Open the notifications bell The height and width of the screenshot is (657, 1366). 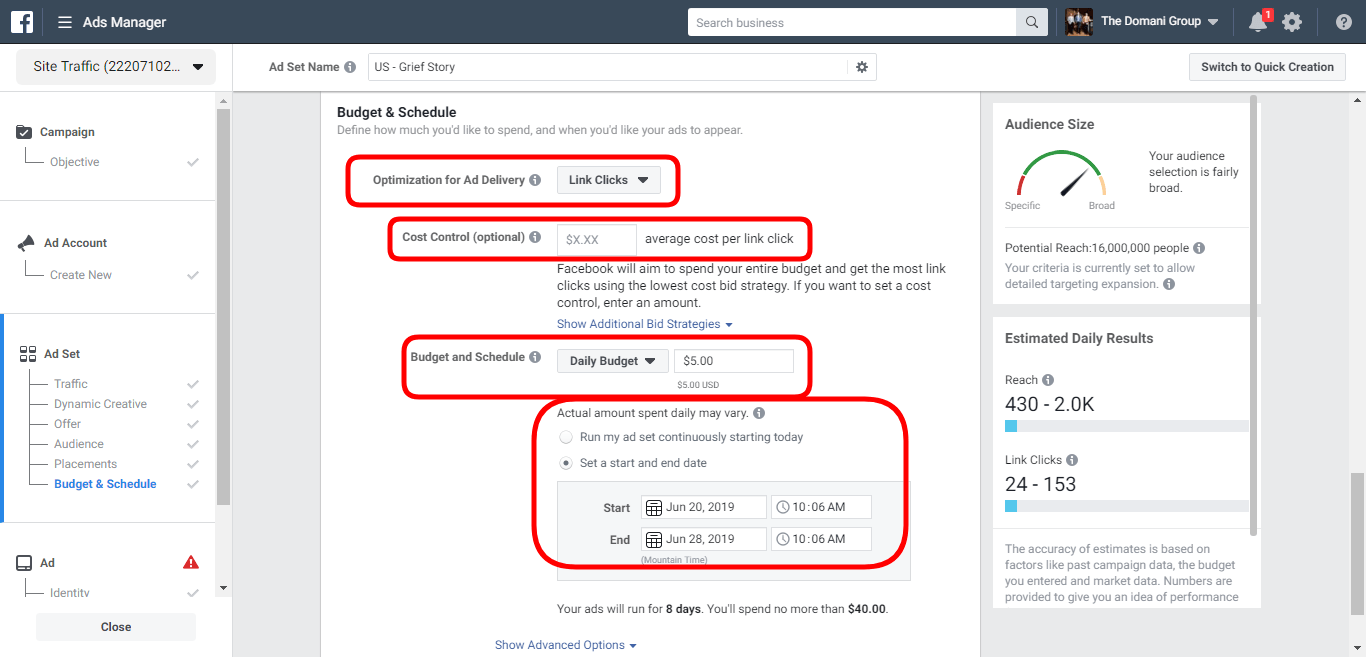pos(1258,22)
